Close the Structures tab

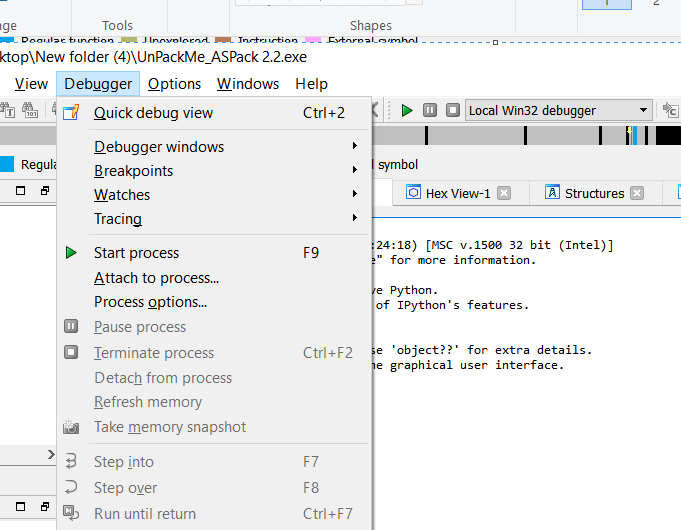click(x=637, y=193)
